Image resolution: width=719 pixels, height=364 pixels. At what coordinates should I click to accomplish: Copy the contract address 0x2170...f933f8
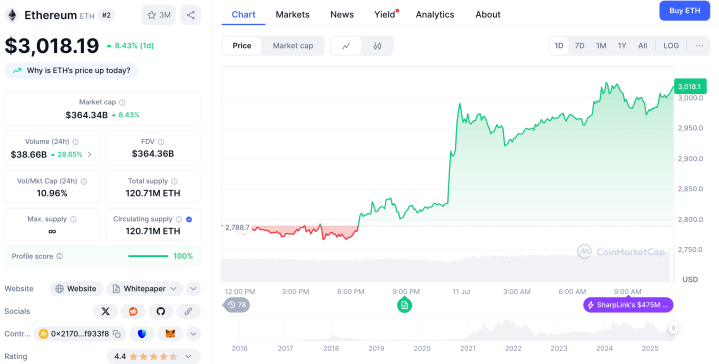117,334
